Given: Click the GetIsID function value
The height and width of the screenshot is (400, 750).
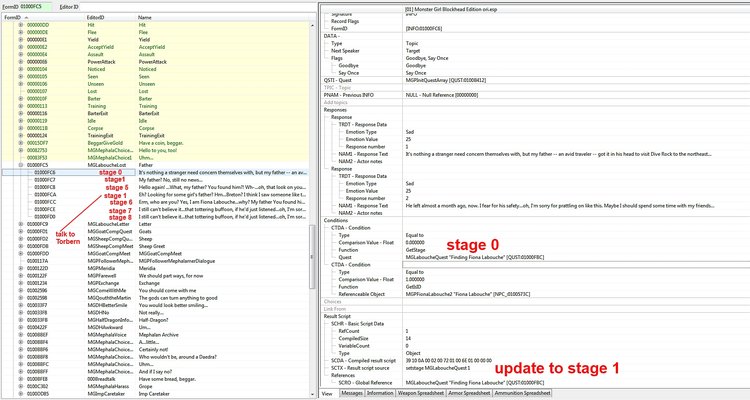Looking at the screenshot, I should [414, 287].
